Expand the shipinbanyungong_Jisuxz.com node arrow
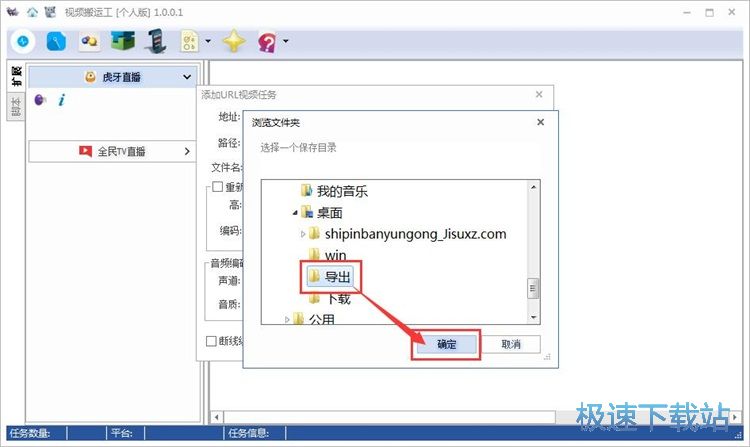Image resolution: width=750 pixels, height=447 pixels. click(303, 234)
